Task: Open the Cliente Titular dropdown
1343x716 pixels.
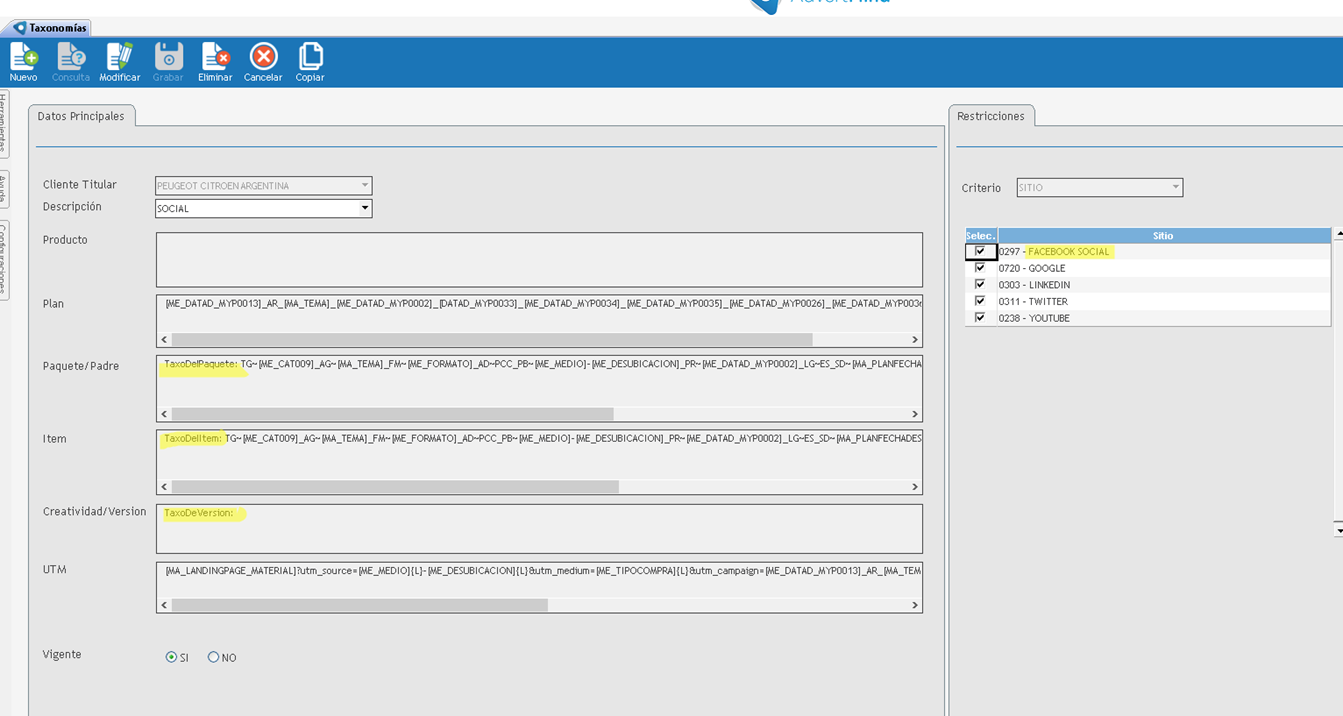Action: (365, 186)
